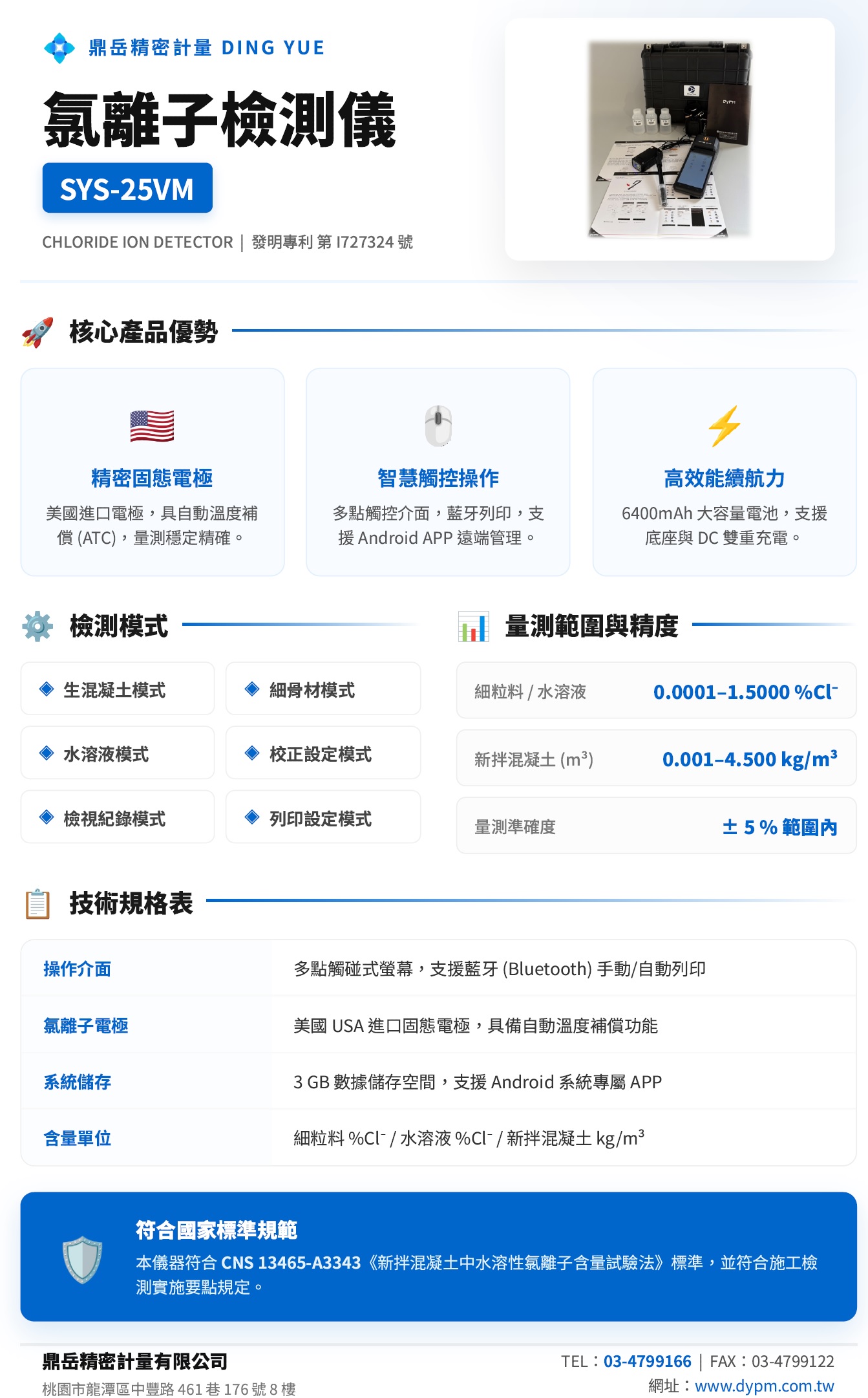Click the mouse icon above 智慧觸控操作

click(x=438, y=426)
